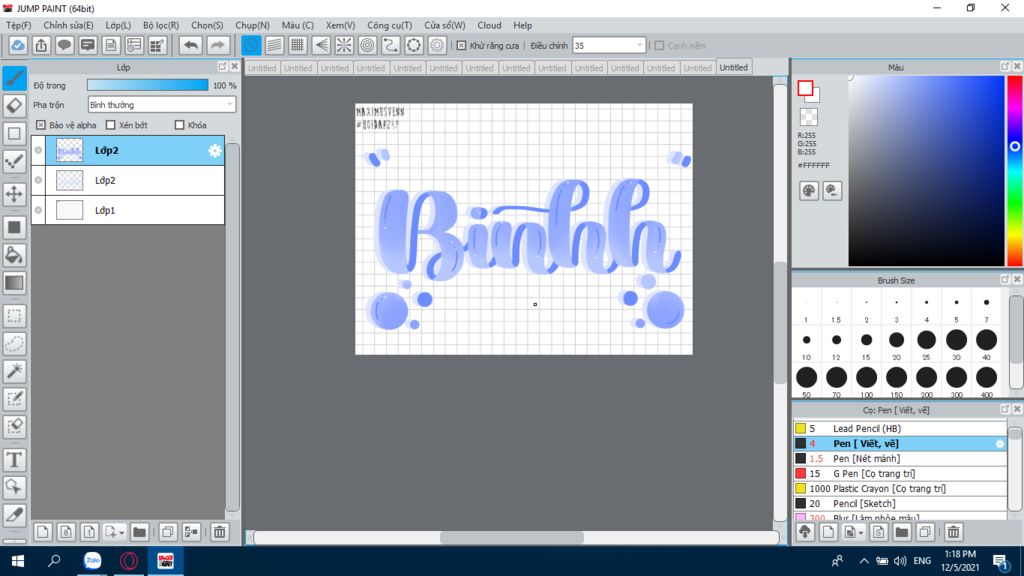Screen dimensions: 1024x576
Task: Add a layer folder
Action: tap(139, 532)
